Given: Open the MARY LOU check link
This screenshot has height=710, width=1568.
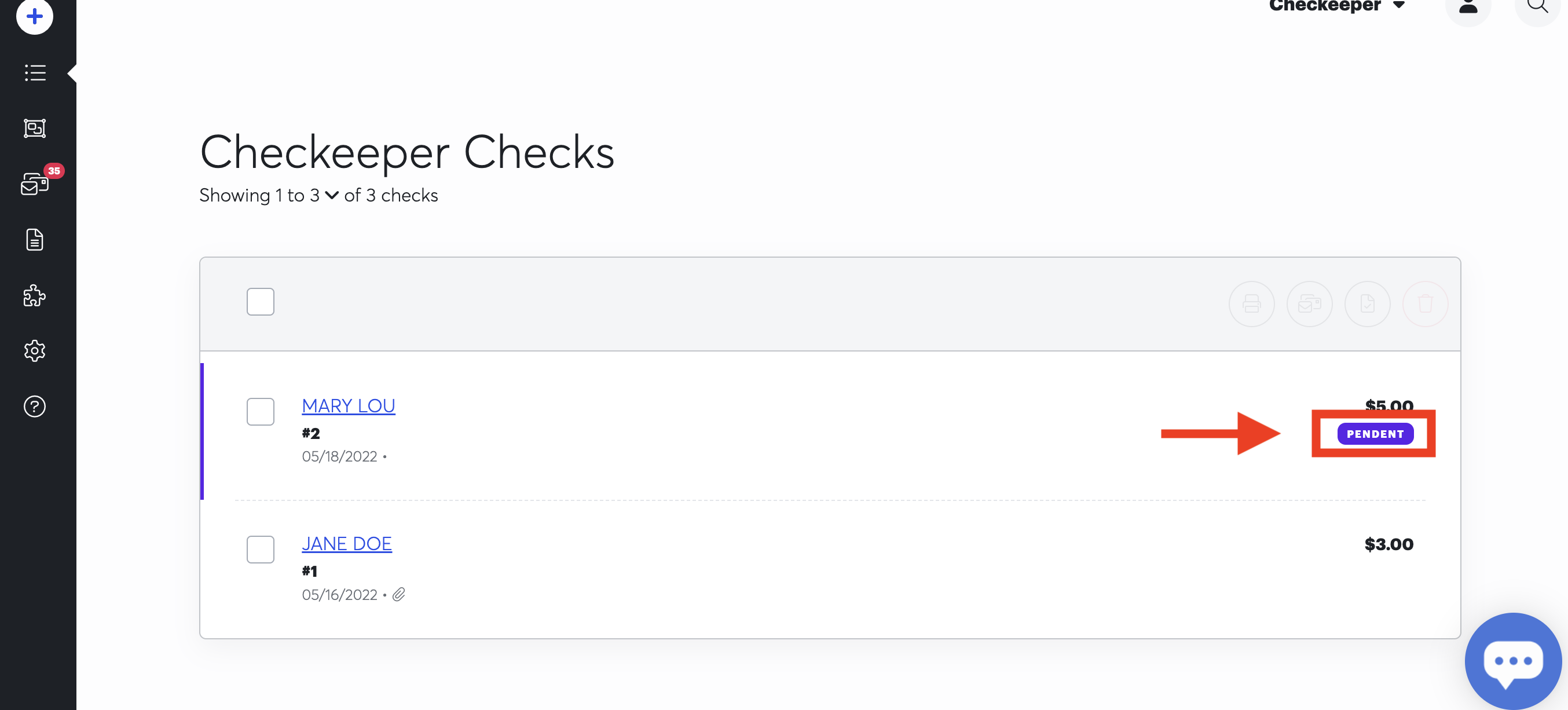Looking at the screenshot, I should tap(348, 405).
